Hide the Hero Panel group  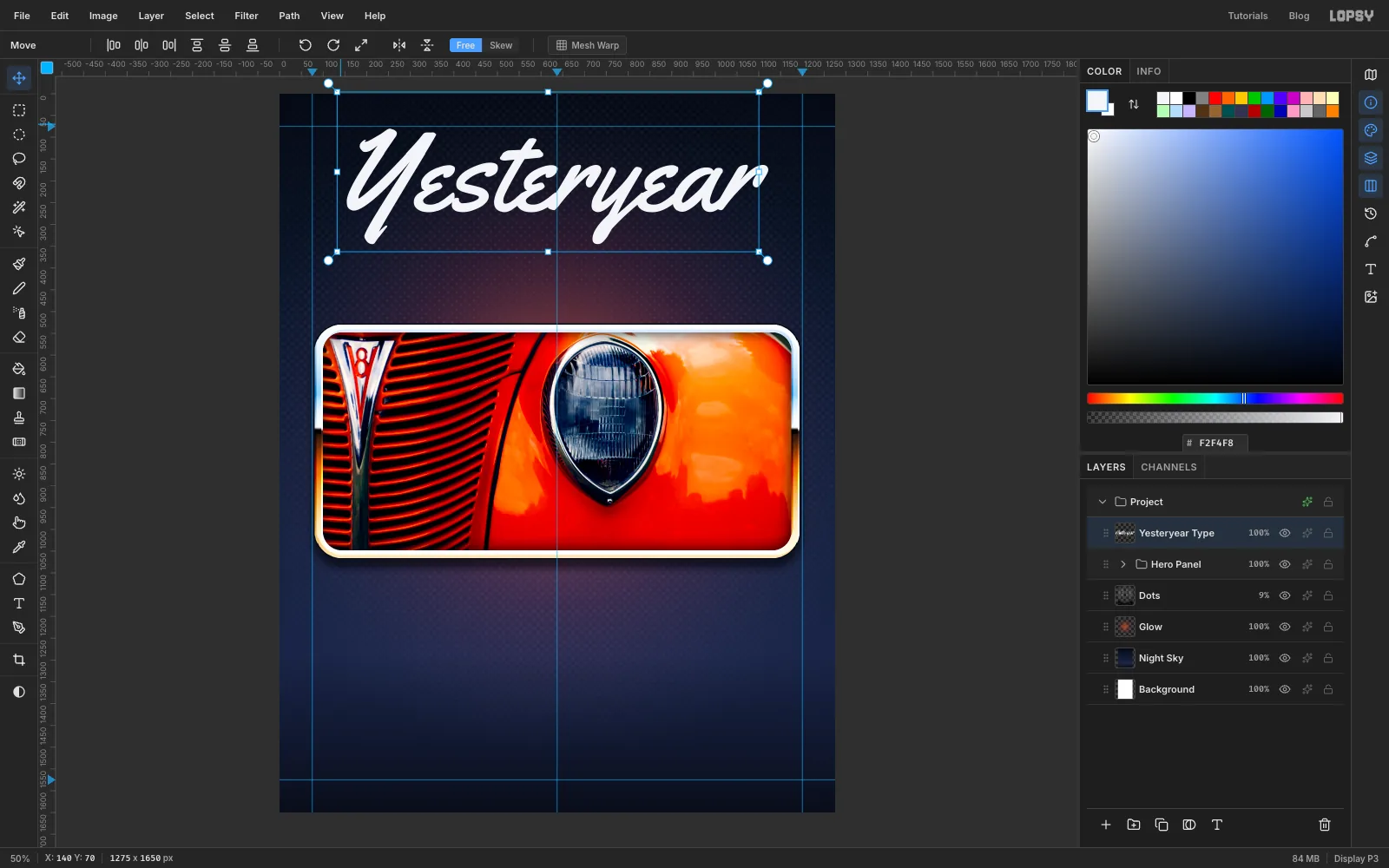point(1285,564)
